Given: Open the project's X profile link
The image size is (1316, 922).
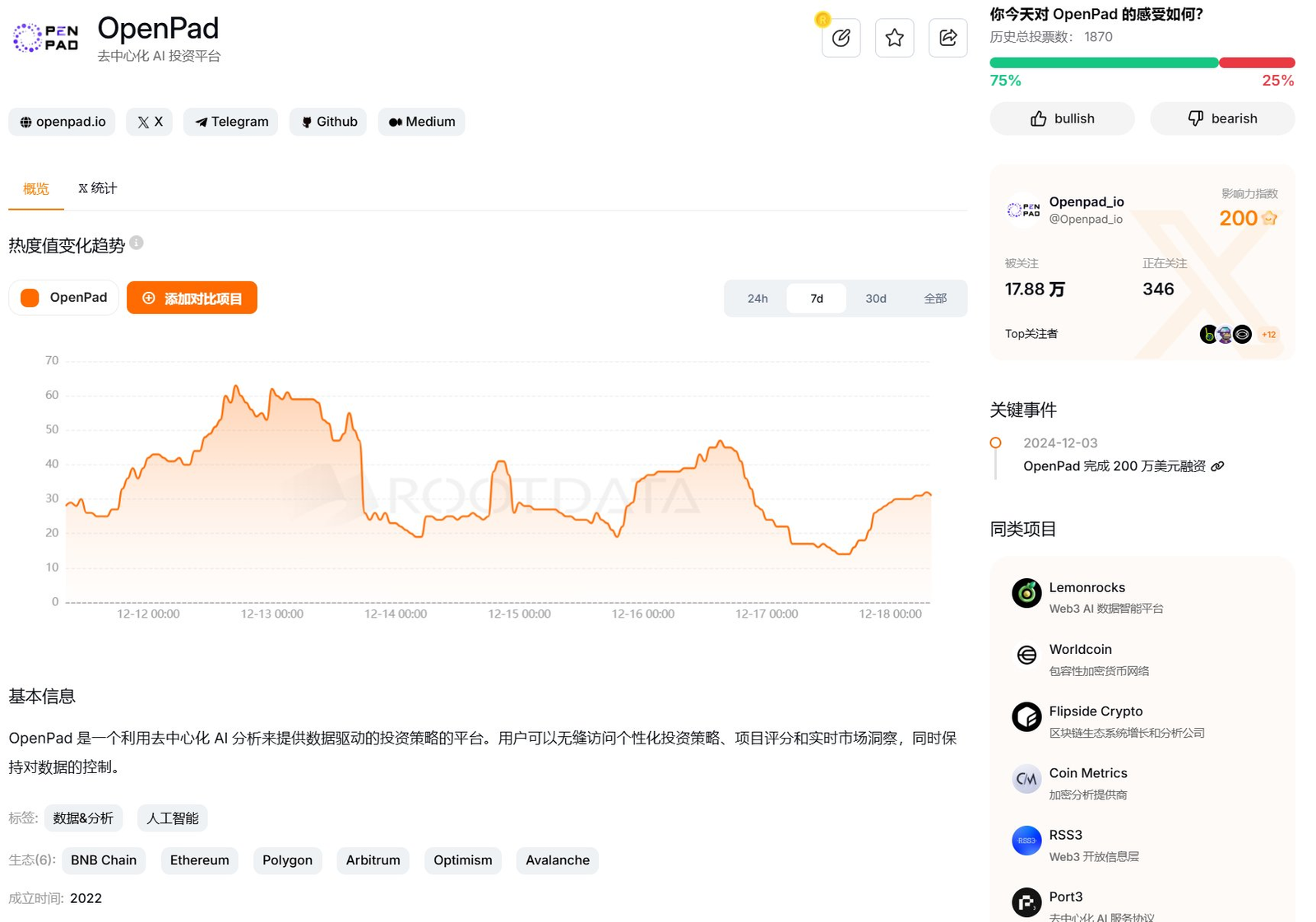Looking at the screenshot, I should 150,122.
